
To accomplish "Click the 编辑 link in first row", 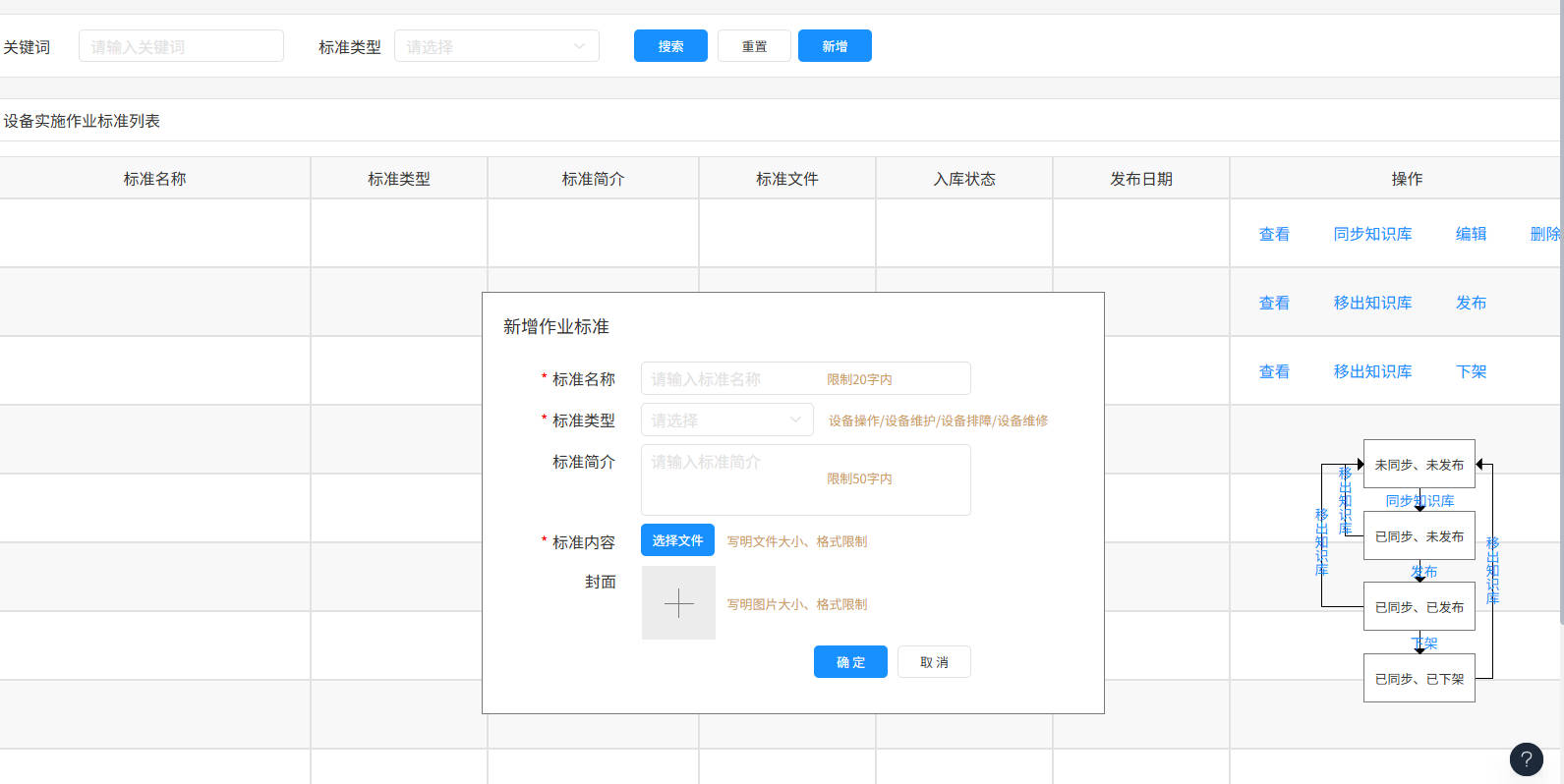I will point(1471,234).
